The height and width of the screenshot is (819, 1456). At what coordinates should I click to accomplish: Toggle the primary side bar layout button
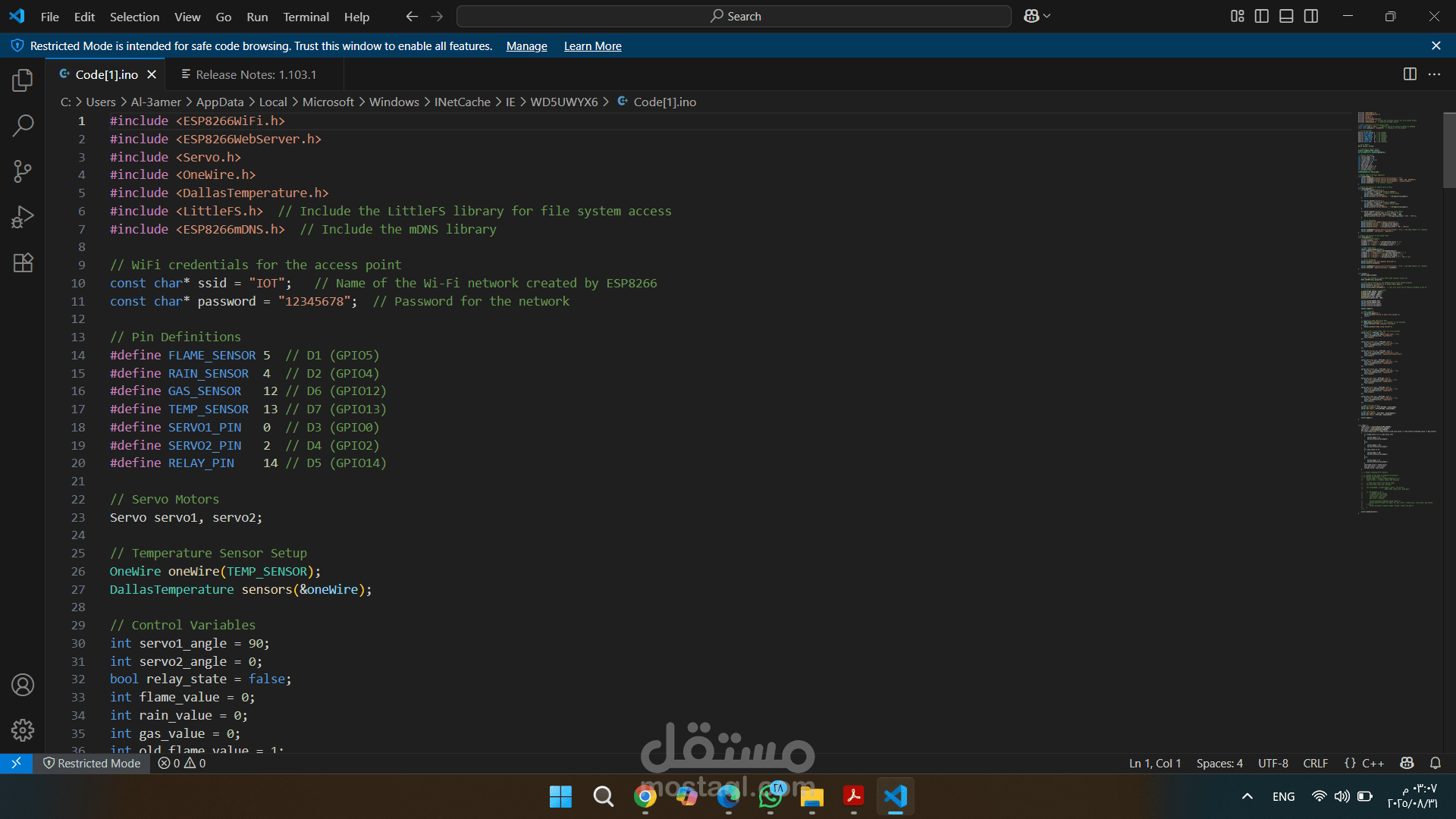[1262, 16]
